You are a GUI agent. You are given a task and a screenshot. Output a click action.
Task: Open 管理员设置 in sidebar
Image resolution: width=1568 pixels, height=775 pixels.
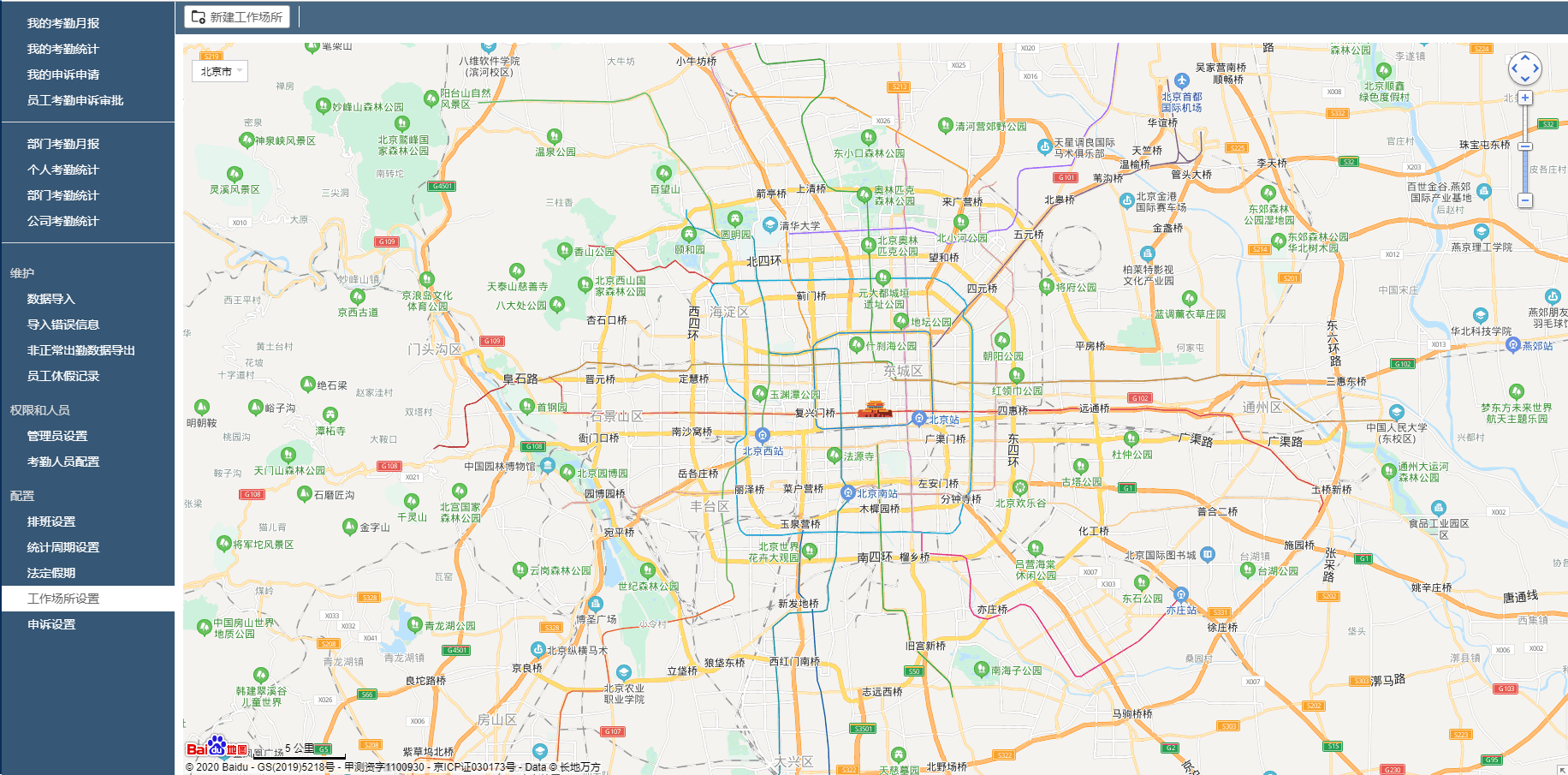[x=57, y=436]
